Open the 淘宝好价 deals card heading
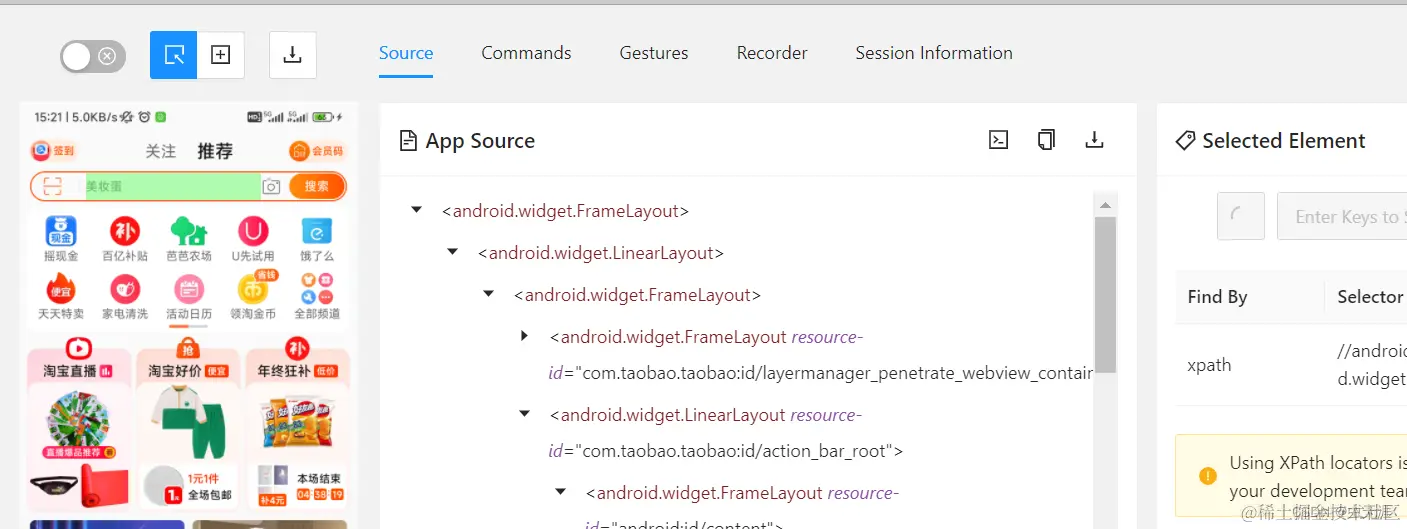This screenshot has height=529, width=1407. [188, 371]
